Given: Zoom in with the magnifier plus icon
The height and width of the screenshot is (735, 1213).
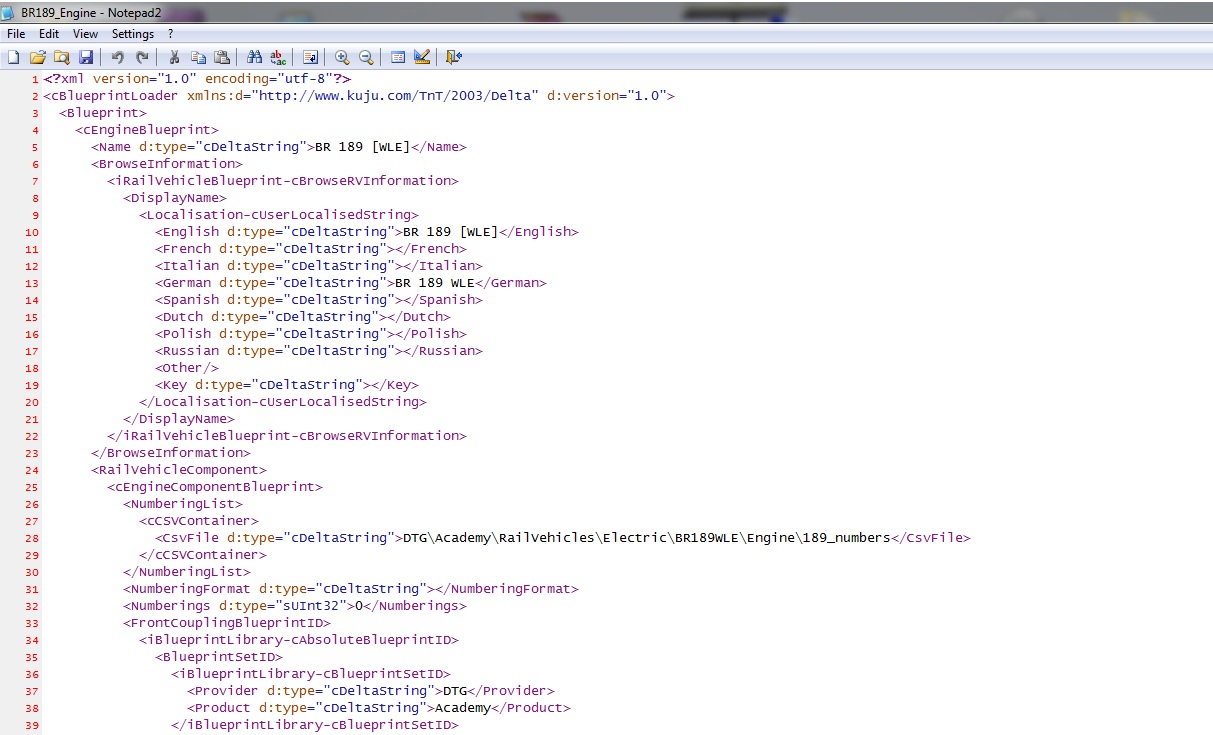Looking at the screenshot, I should (342, 57).
